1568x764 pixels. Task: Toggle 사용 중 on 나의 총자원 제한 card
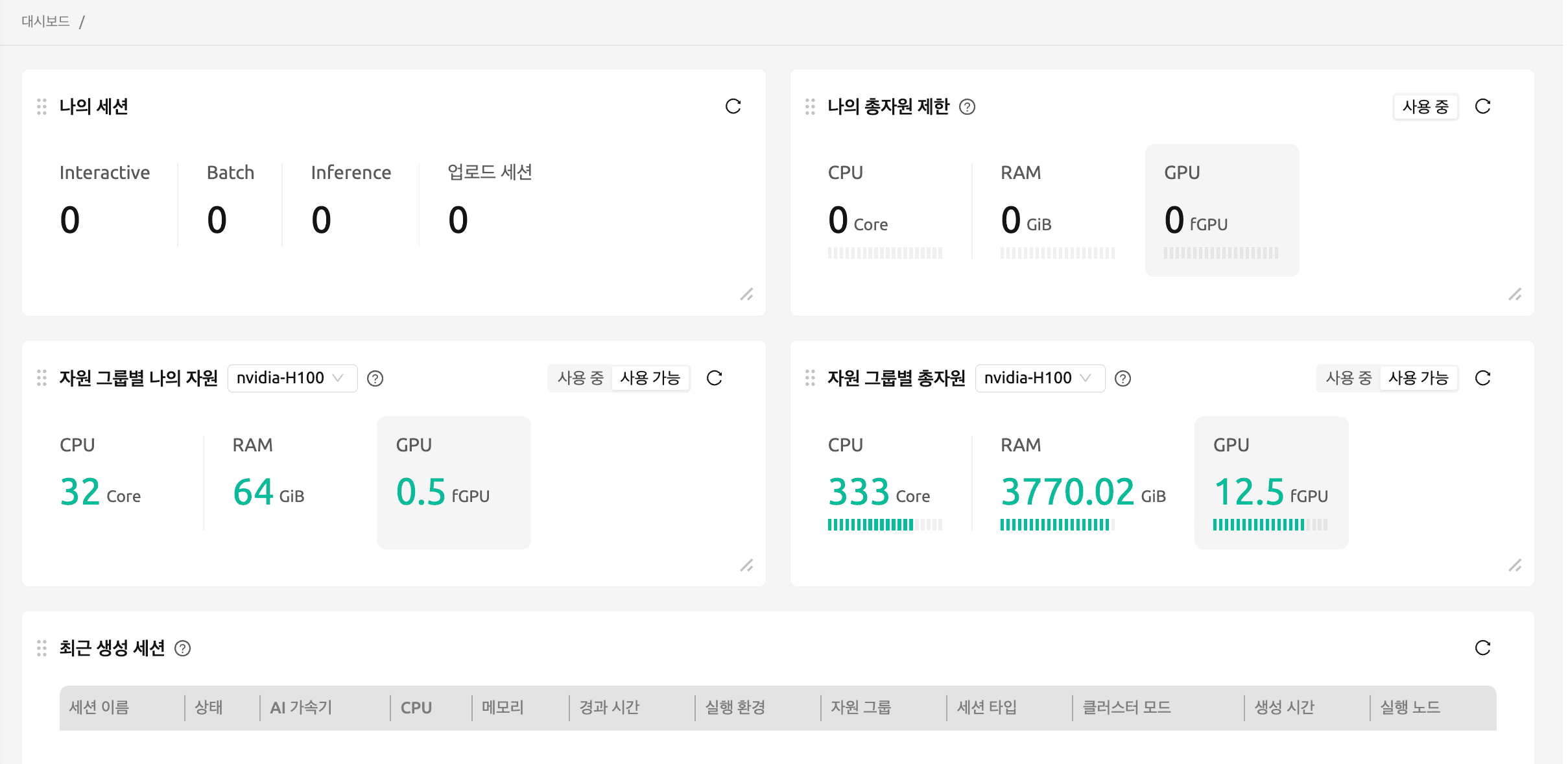(x=1425, y=106)
